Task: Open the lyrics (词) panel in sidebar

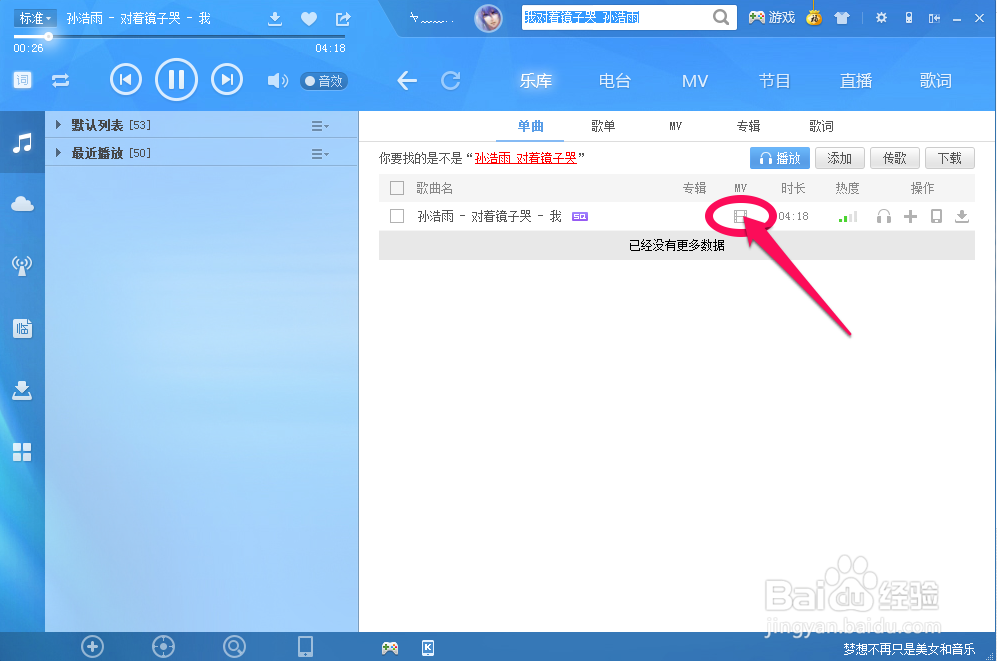Action: point(22,80)
